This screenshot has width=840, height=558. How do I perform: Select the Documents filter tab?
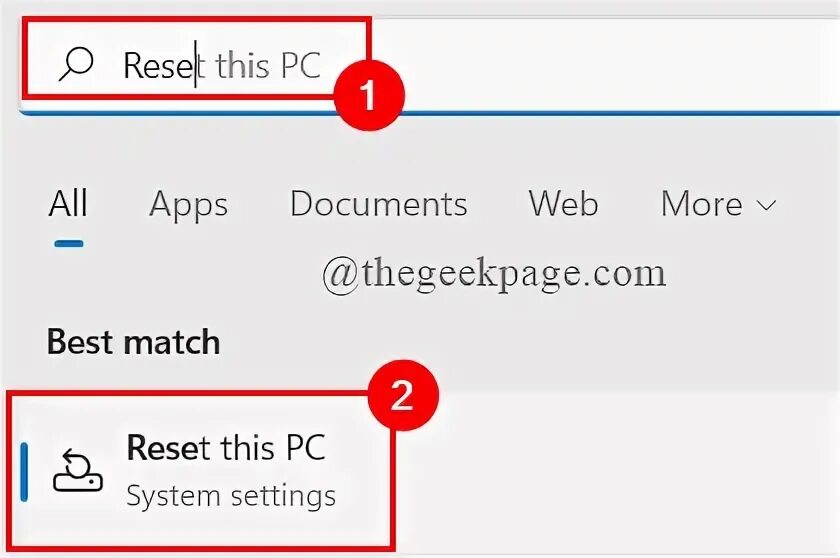[x=378, y=204]
